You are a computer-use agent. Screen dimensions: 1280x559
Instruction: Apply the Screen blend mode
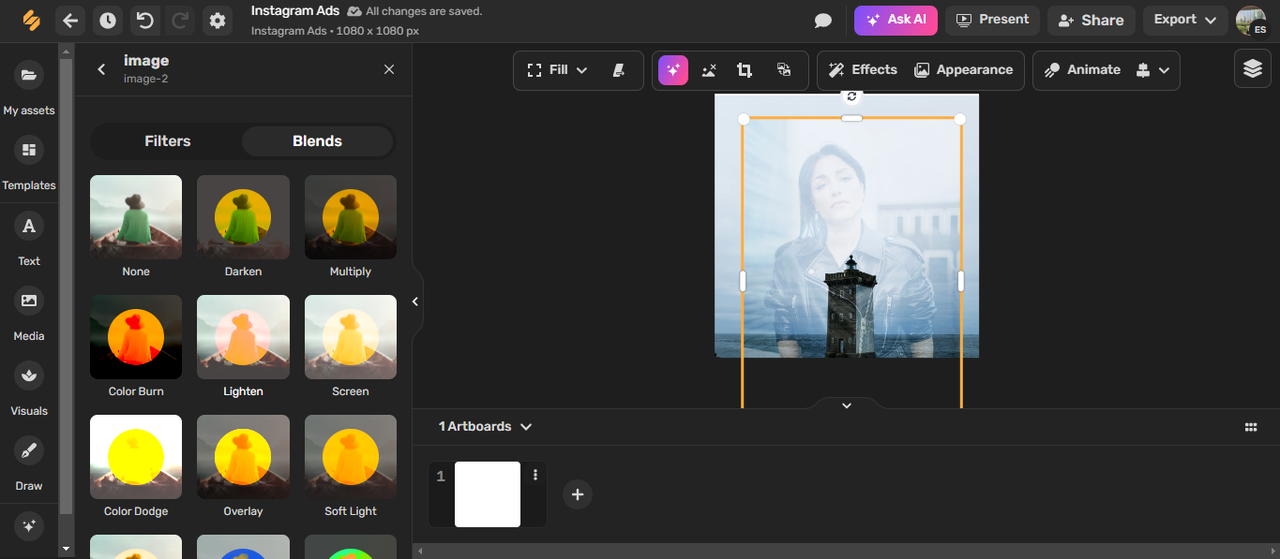pyautogui.click(x=350, y=338)
